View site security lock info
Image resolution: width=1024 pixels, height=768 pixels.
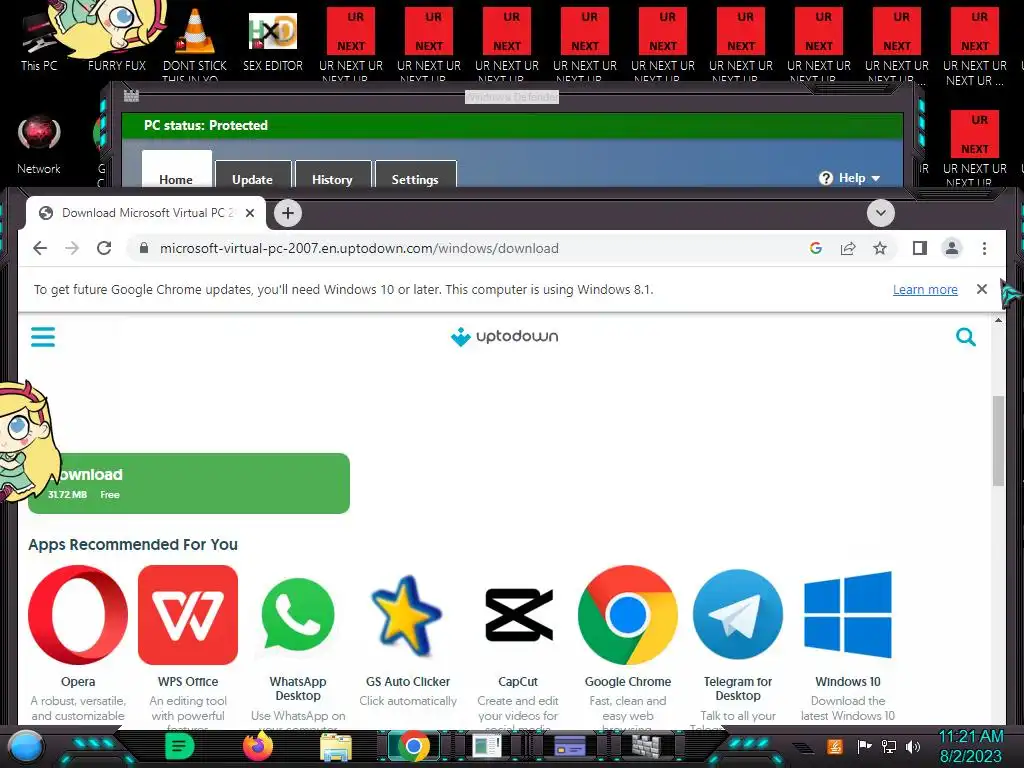pos(144,248)
